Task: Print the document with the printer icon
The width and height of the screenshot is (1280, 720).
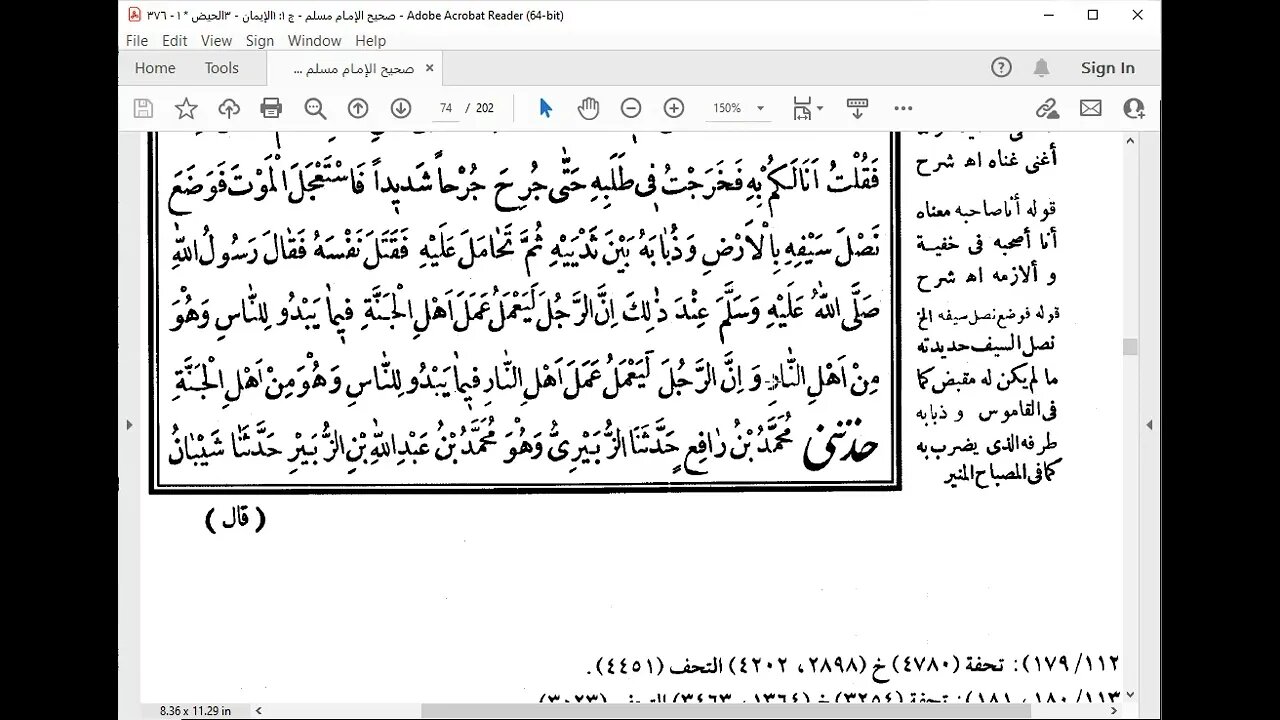Action: (x=271, y=108)
